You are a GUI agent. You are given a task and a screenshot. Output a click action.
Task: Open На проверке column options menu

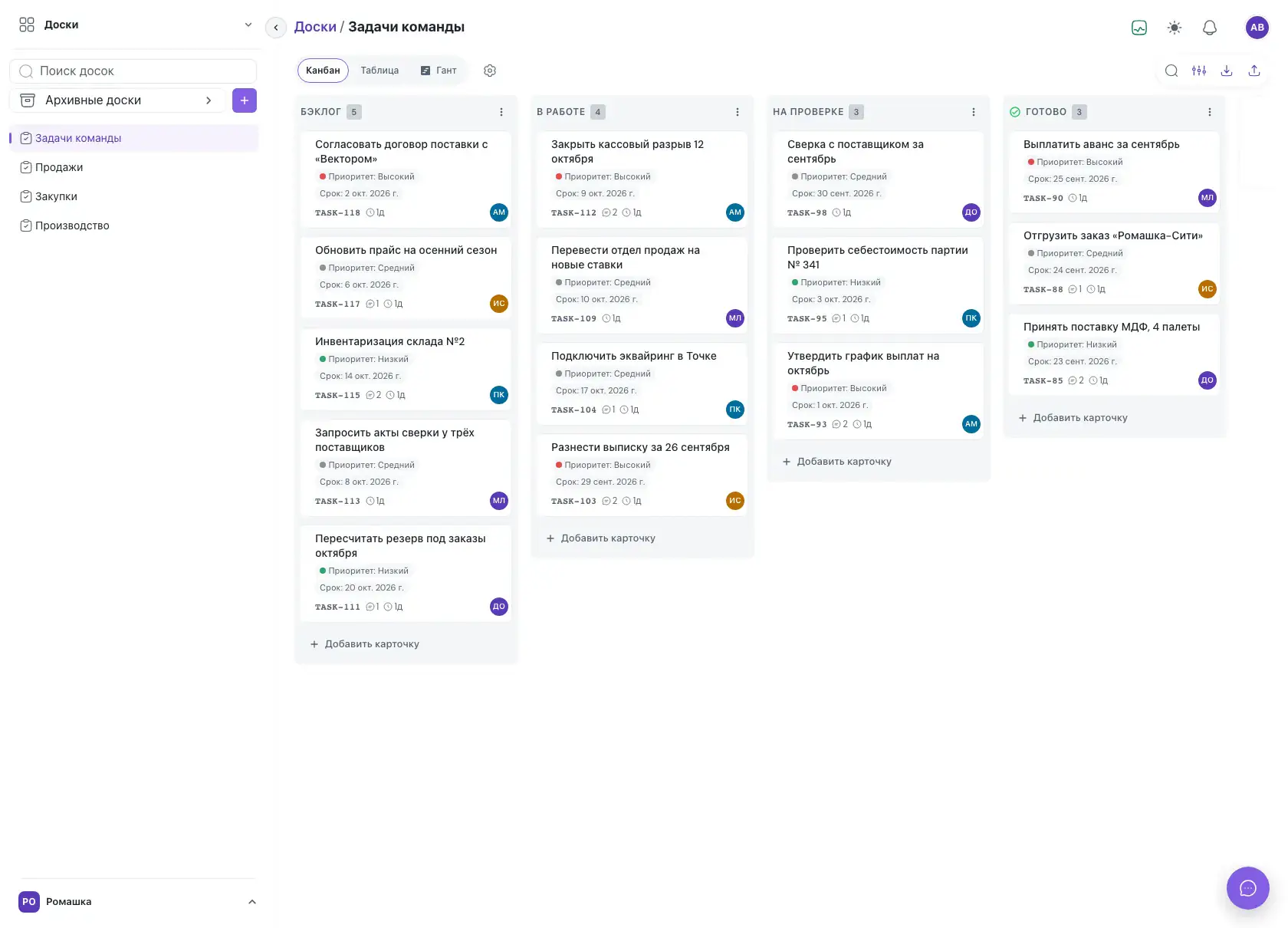pyautogui.click(x=974, y=112)
